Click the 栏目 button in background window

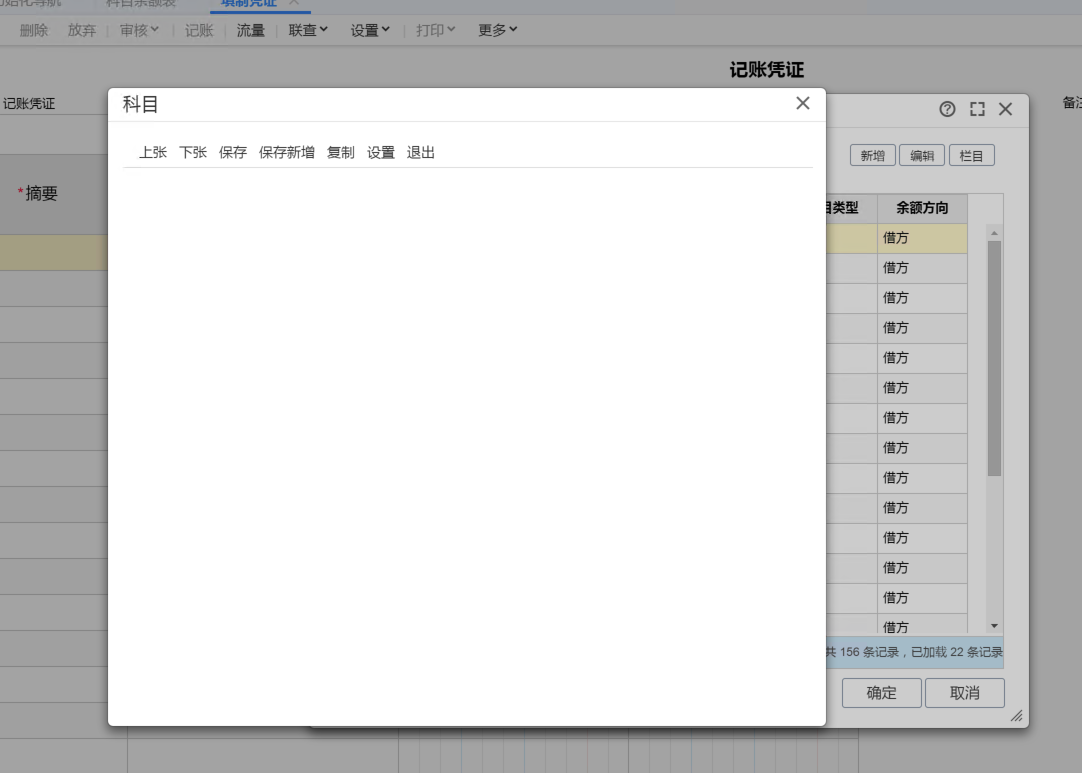tap(972, 155)
